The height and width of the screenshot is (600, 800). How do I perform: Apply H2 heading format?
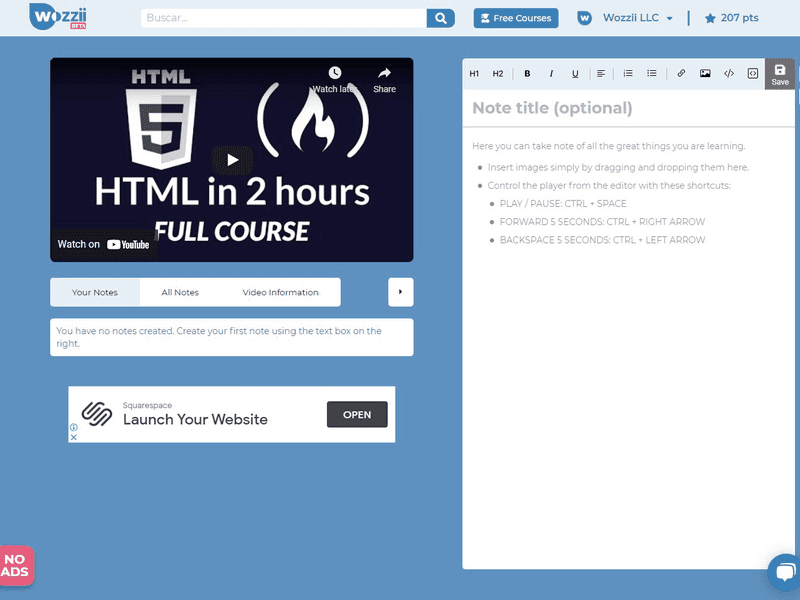498,73
